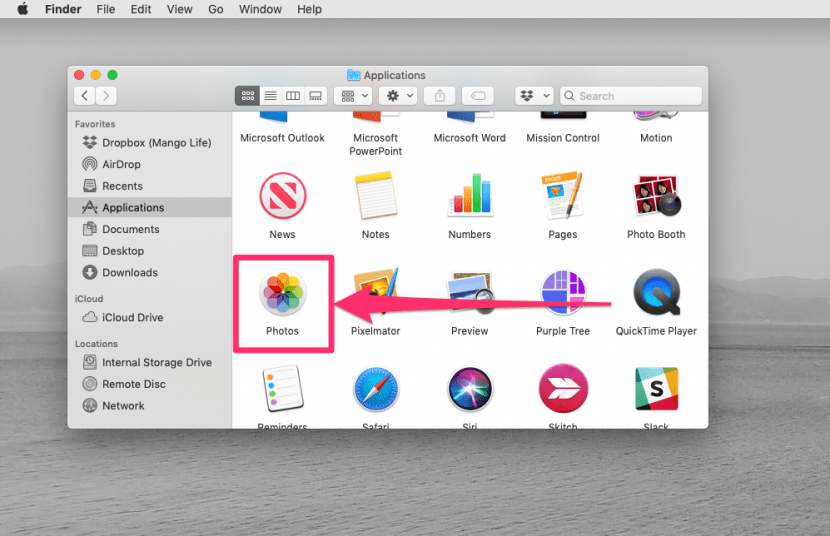The width and height of the screenshot is (830, 536).
Task: Click the Edit Tags toolbar button
Action: tap(478, 96)
